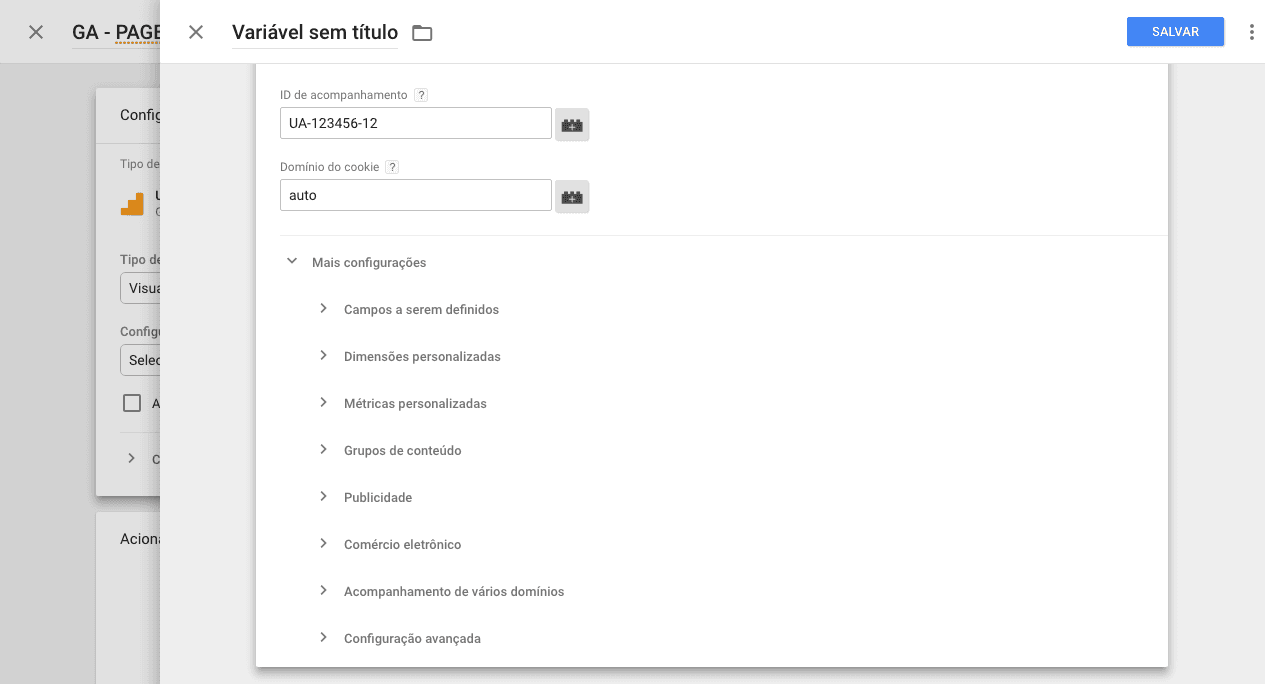Click the variable insert icon beside Domínio do cookie
Viewport: 1265px width, 684px height.
click(x=571, y=196)
